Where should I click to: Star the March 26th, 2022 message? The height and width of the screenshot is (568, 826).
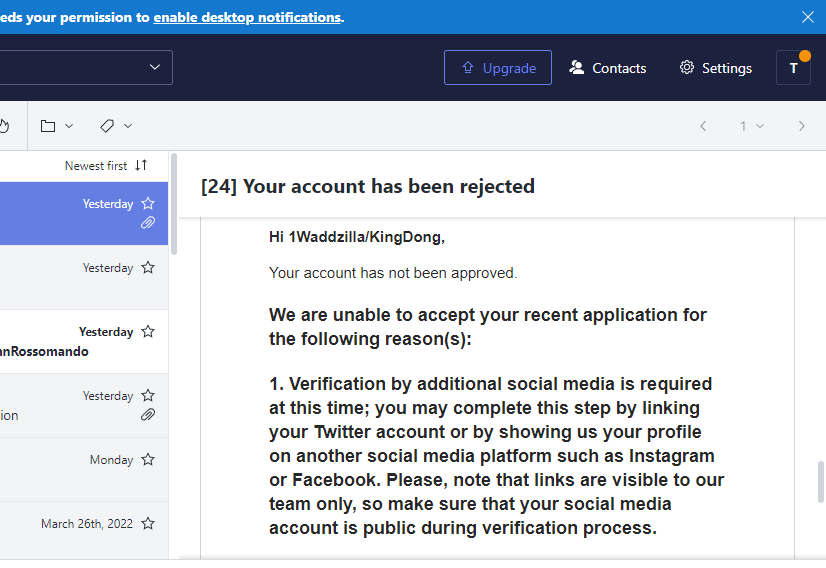(x=148, y=523)
